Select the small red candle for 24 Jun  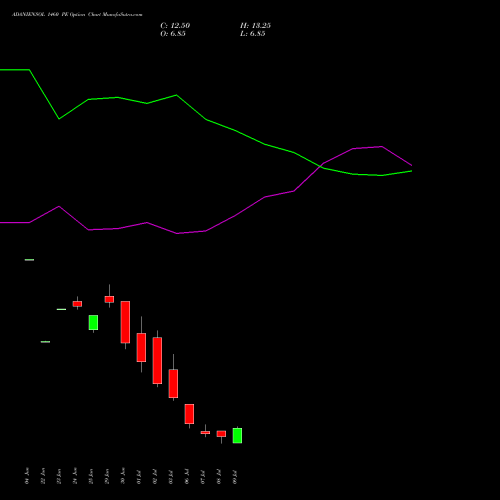pyautogui.click(x=77, y=304)
